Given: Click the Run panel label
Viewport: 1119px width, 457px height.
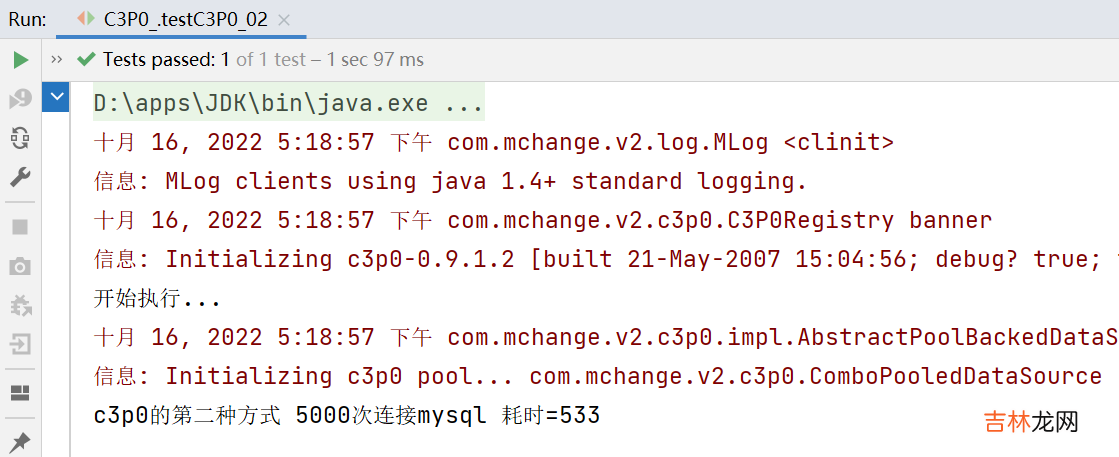Looking at the screenshot, I should point(26,19).
